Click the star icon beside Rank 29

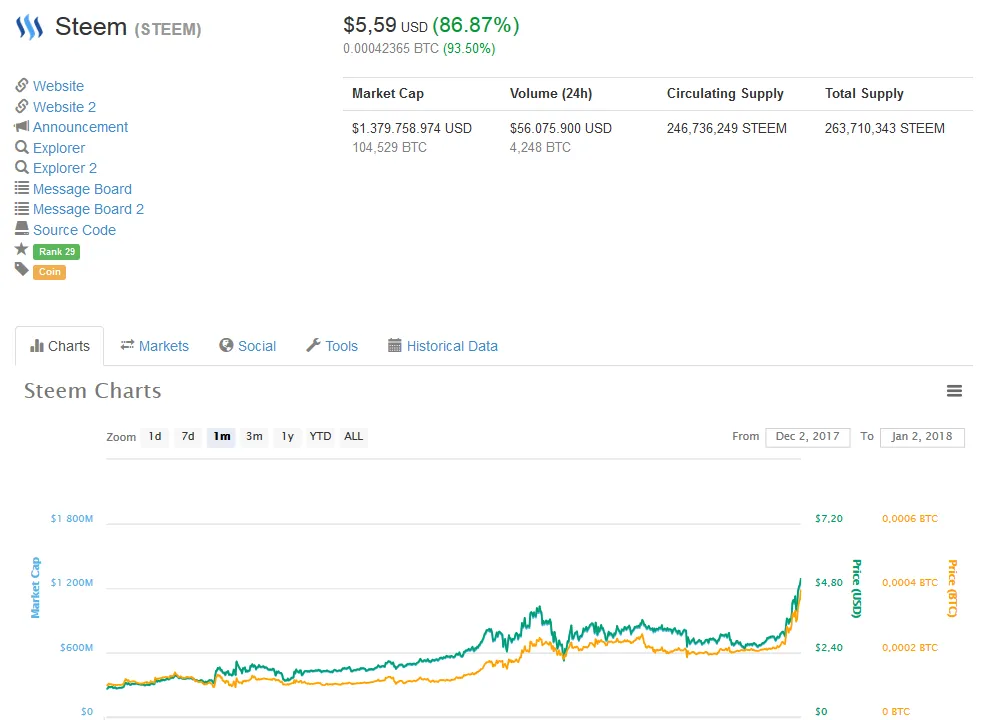[x=22, y=249]
